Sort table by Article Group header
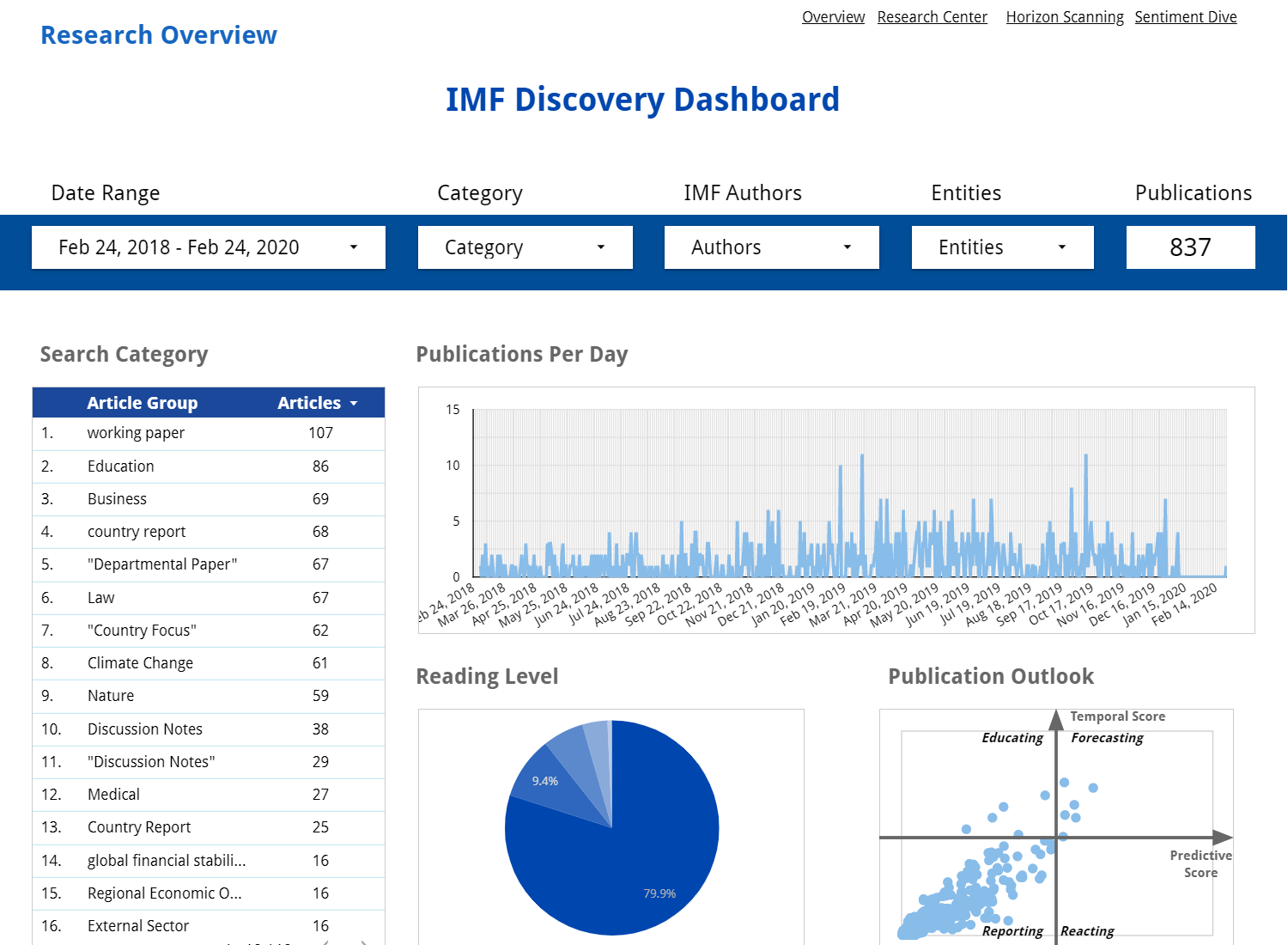 pos(143,403)
